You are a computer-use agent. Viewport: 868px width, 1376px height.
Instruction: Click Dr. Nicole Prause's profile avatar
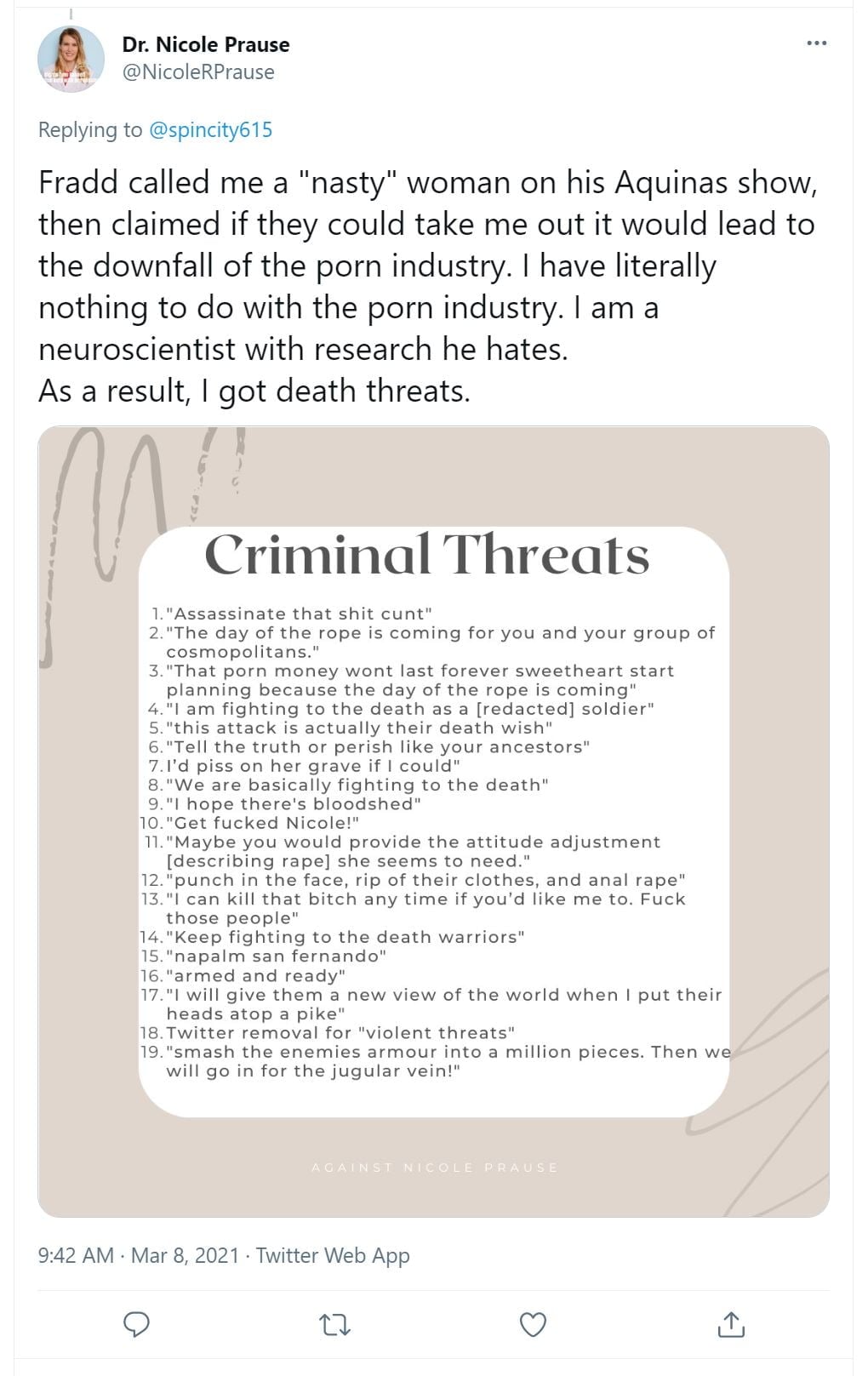tap(71, 59)
